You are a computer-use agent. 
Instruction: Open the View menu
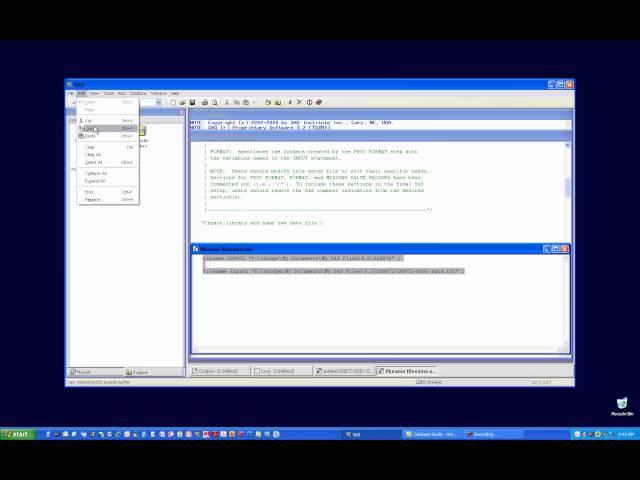tap(94, 93)
